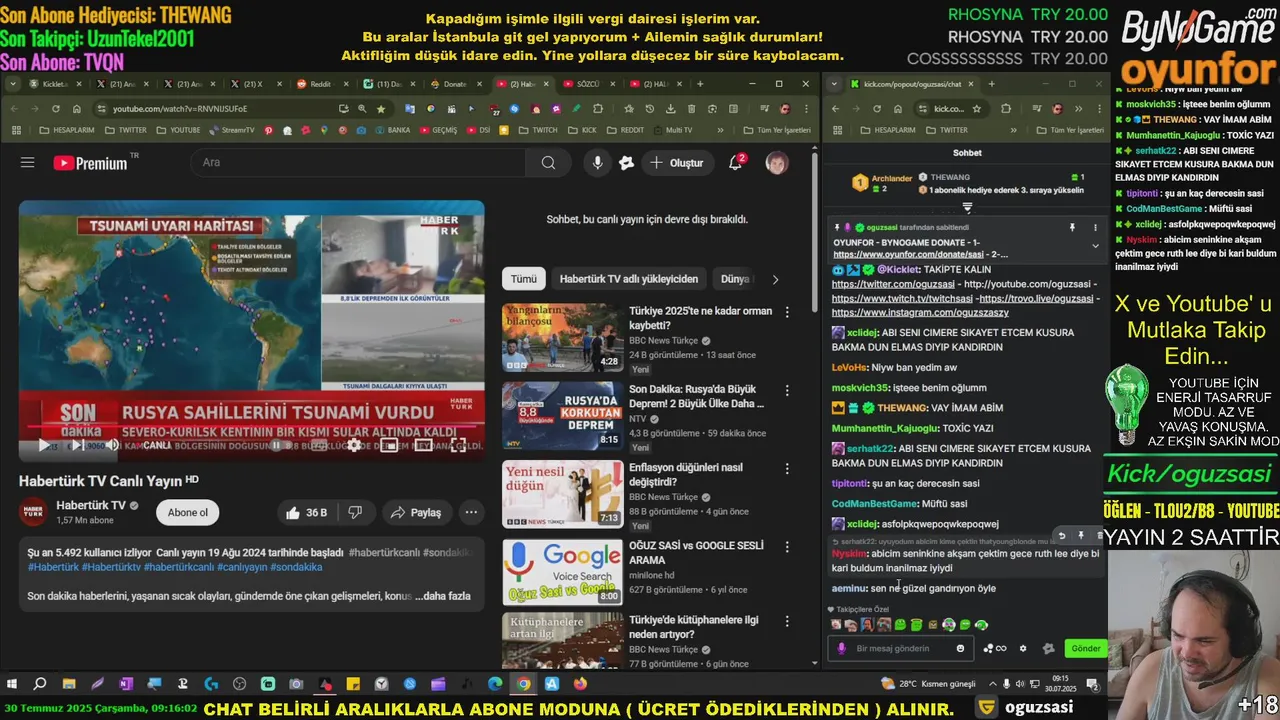The height and width of the screenshot is (720, 1280).
Task: Open video player settings gear
Action: [355, 445]
